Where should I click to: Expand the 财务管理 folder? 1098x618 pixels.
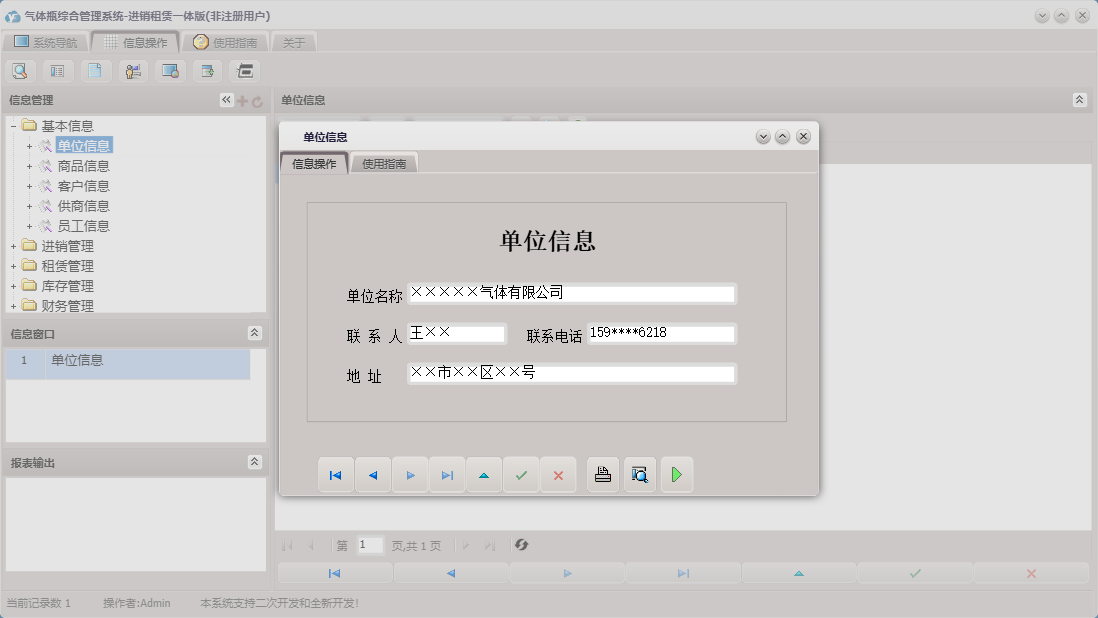(14, 306)
